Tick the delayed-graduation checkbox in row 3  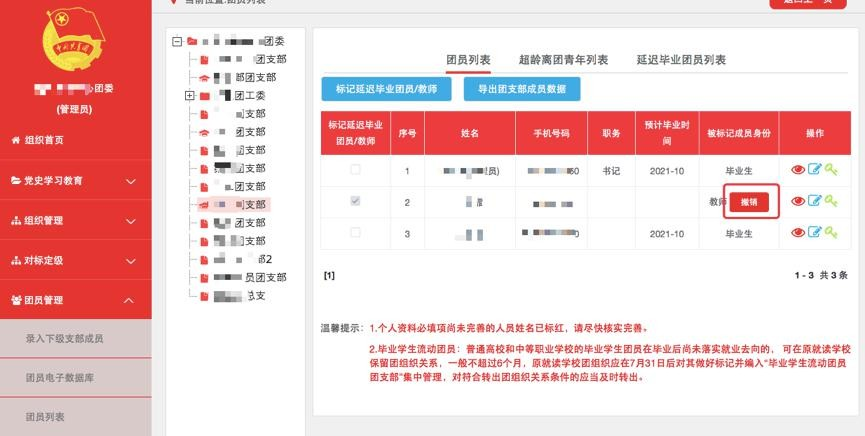tap(355, 232)
